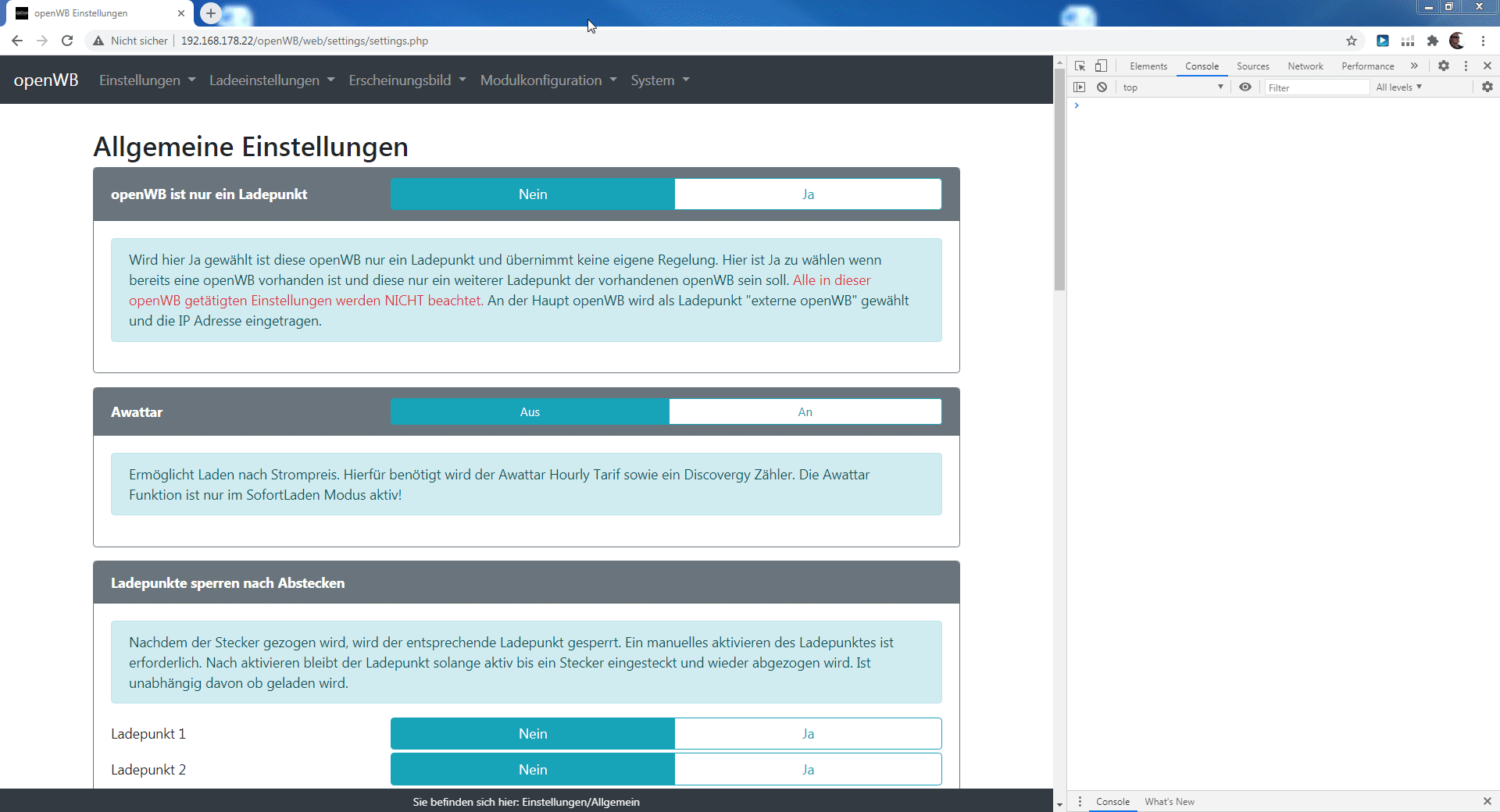1500x812 pixels.
Task: Open the DevTools drawer three-dot menu
Action: [1080, 802]
